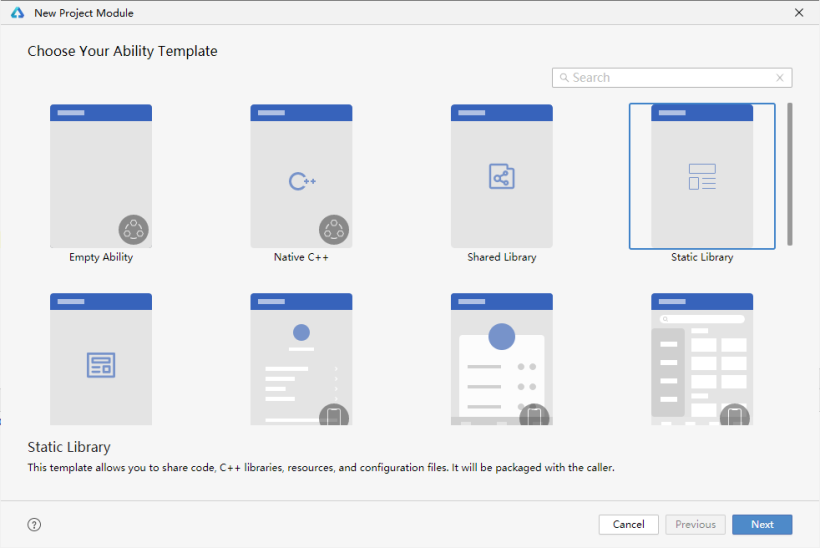Click the Choose Your Ability Template heading
Viewport: 820px width, 548px height.
click(x=122, y=51)
